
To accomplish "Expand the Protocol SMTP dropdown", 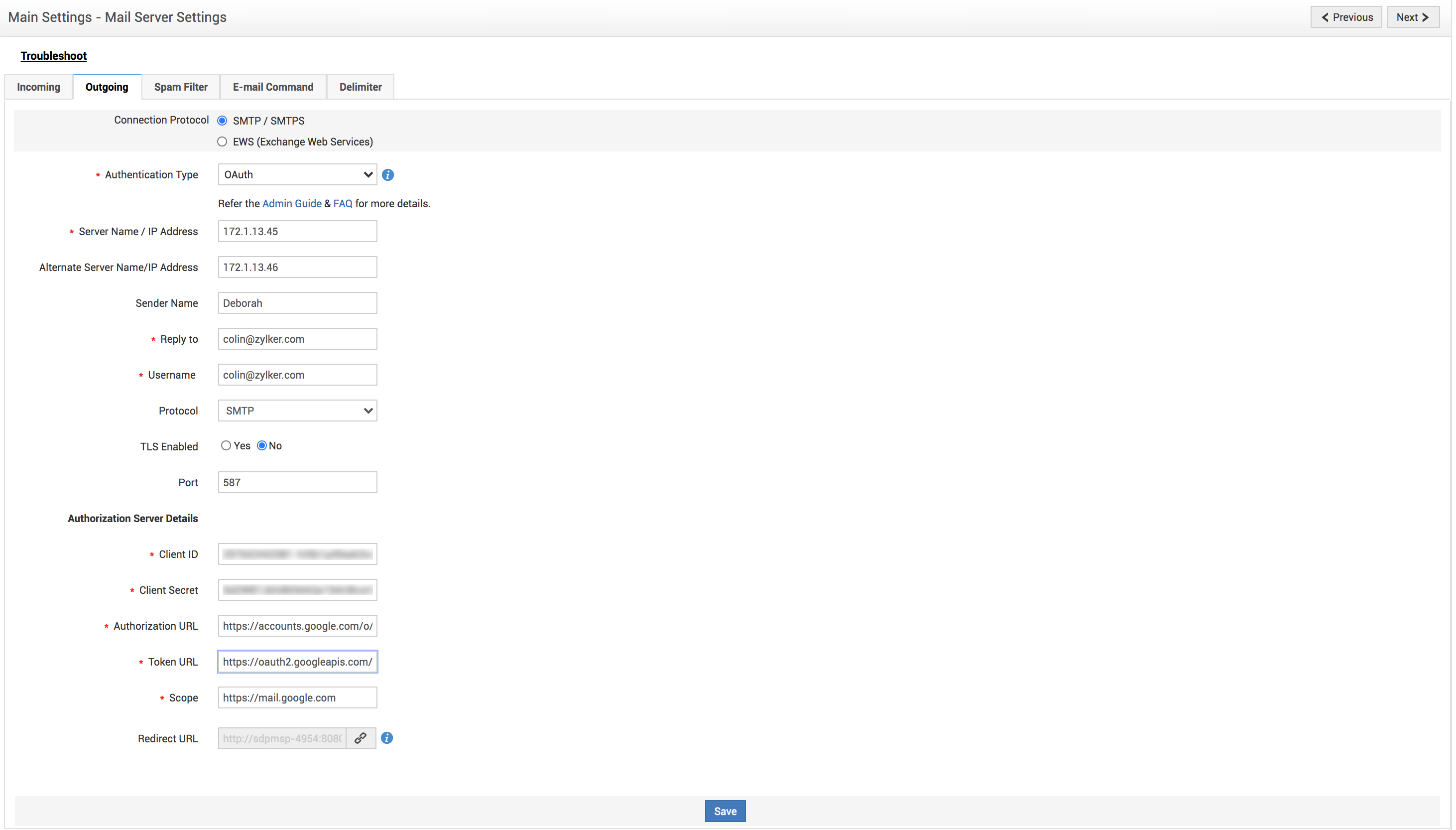I will pos(297,411).
